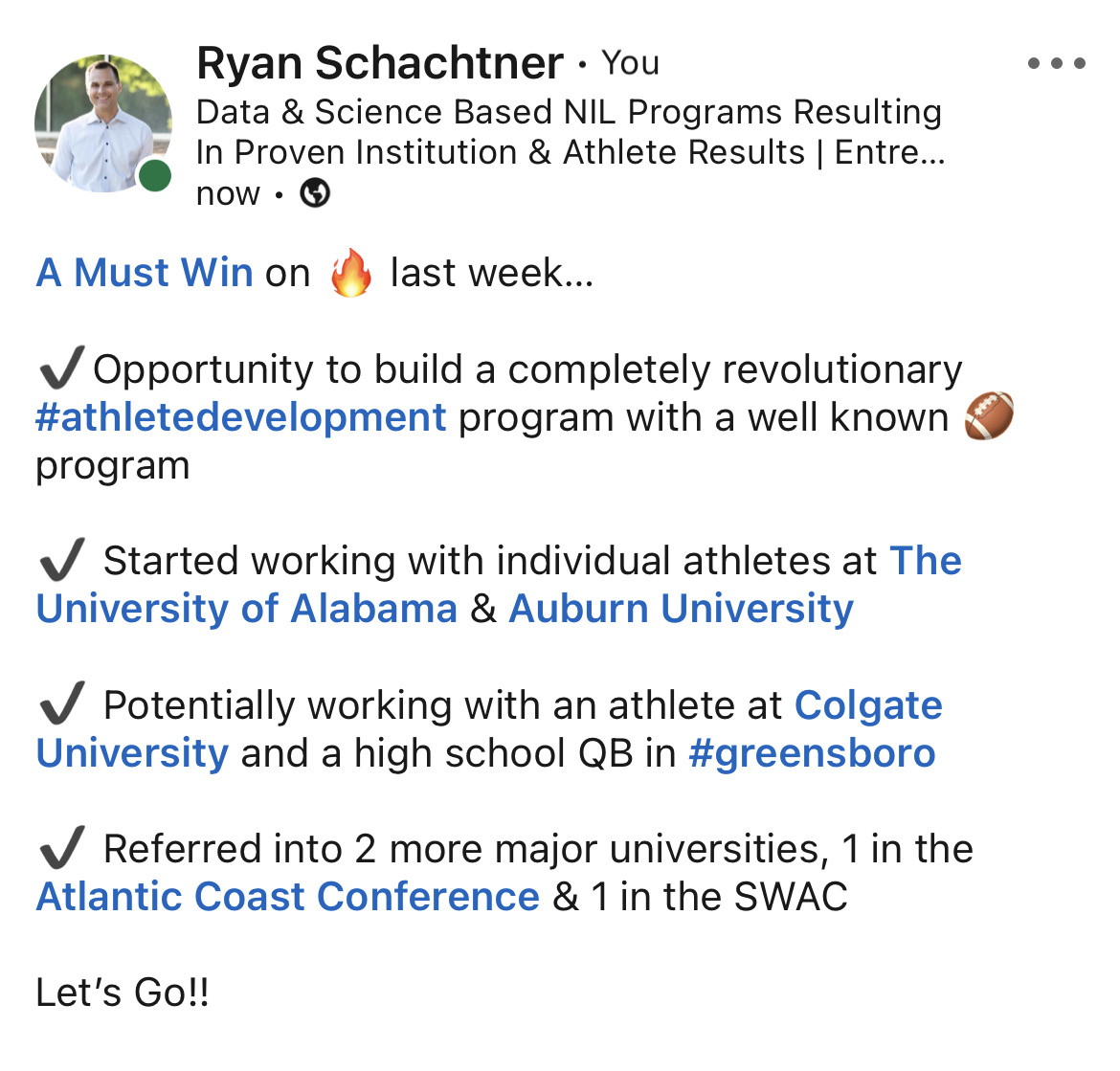Open the Atlantic Coast Conference link

288,897
